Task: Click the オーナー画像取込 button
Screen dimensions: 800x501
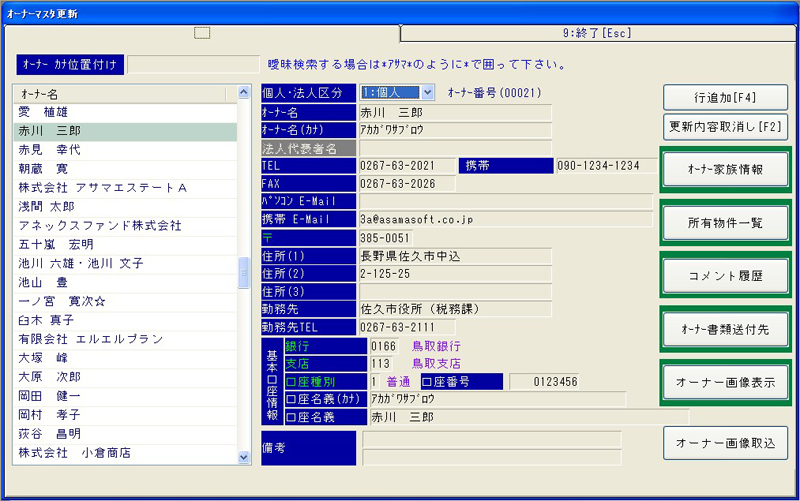Action: click(x=725, y=441)
